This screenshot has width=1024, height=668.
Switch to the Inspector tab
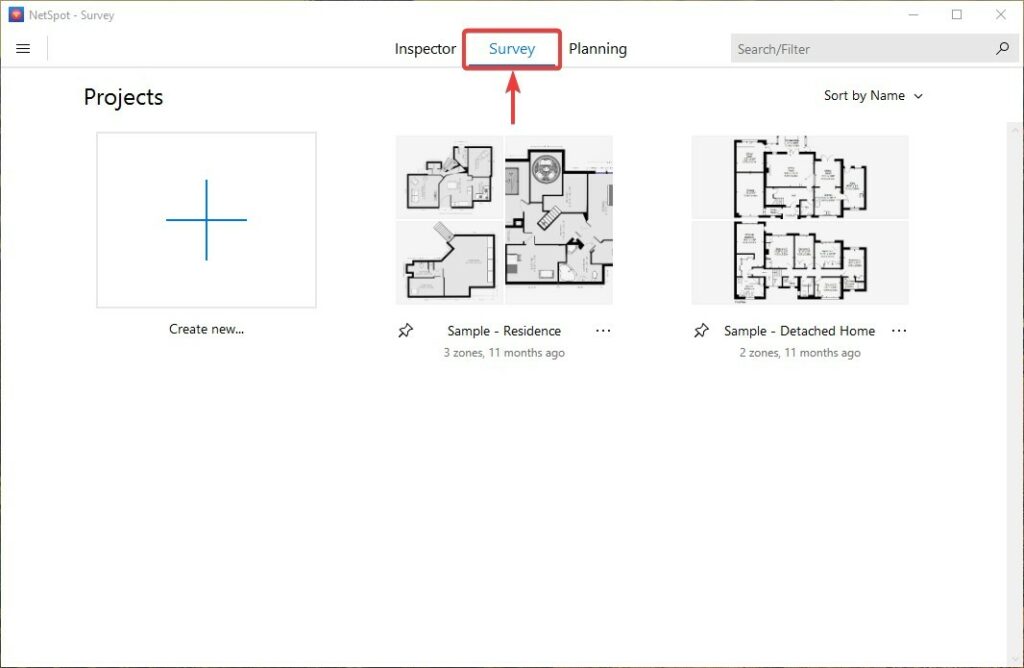[425, 49]
